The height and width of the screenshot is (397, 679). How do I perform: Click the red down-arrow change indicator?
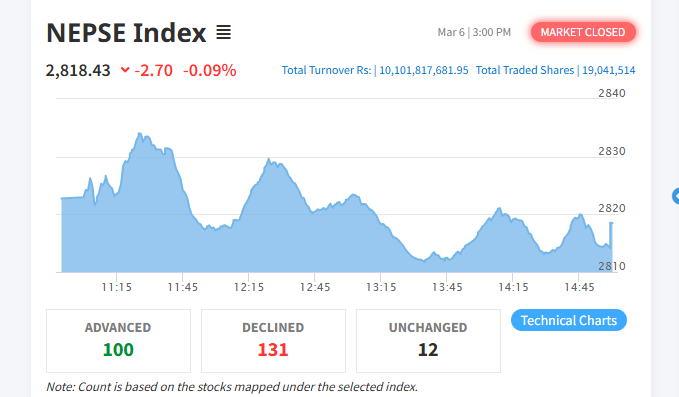125,70
